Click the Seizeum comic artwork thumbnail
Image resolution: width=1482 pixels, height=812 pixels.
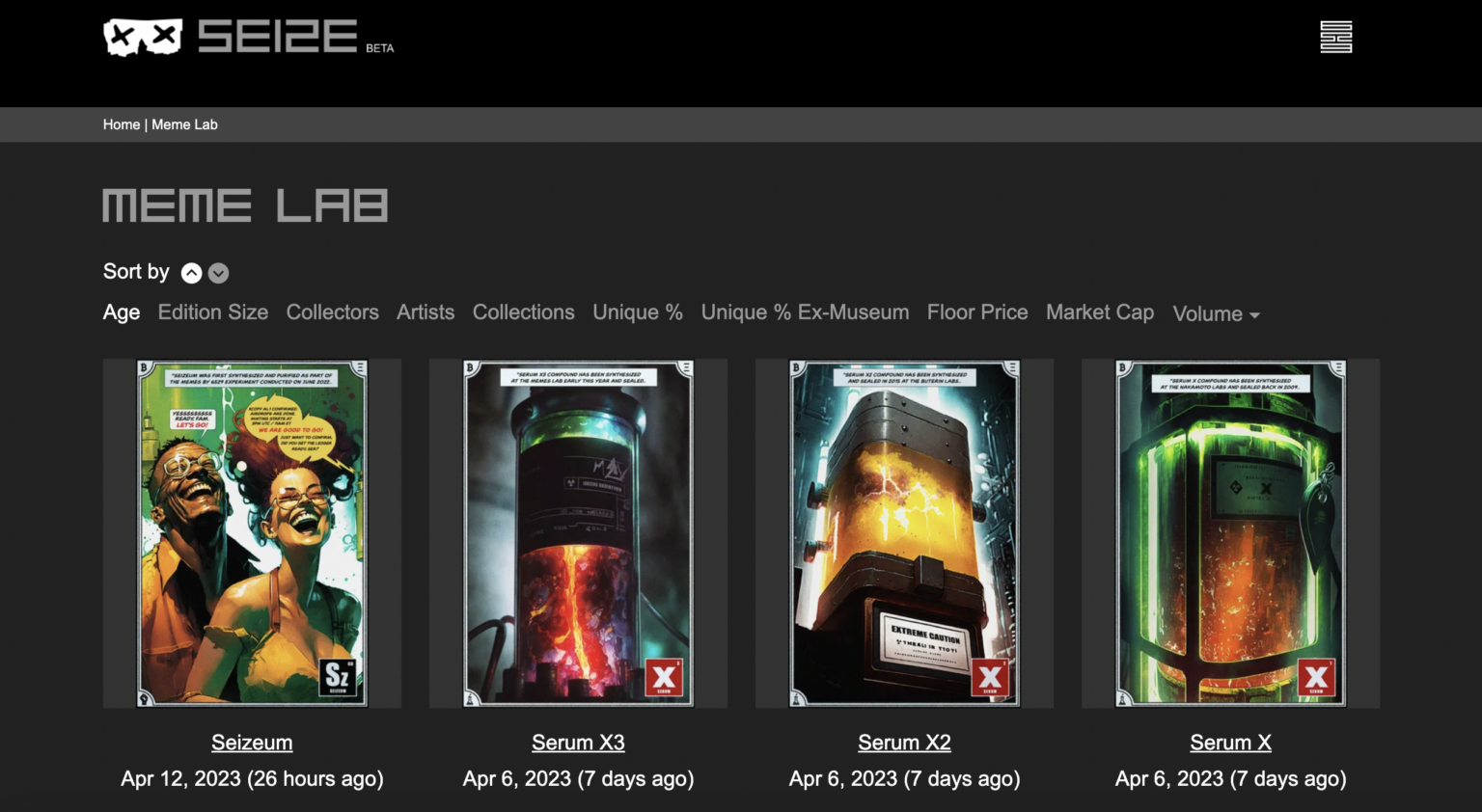252,533
